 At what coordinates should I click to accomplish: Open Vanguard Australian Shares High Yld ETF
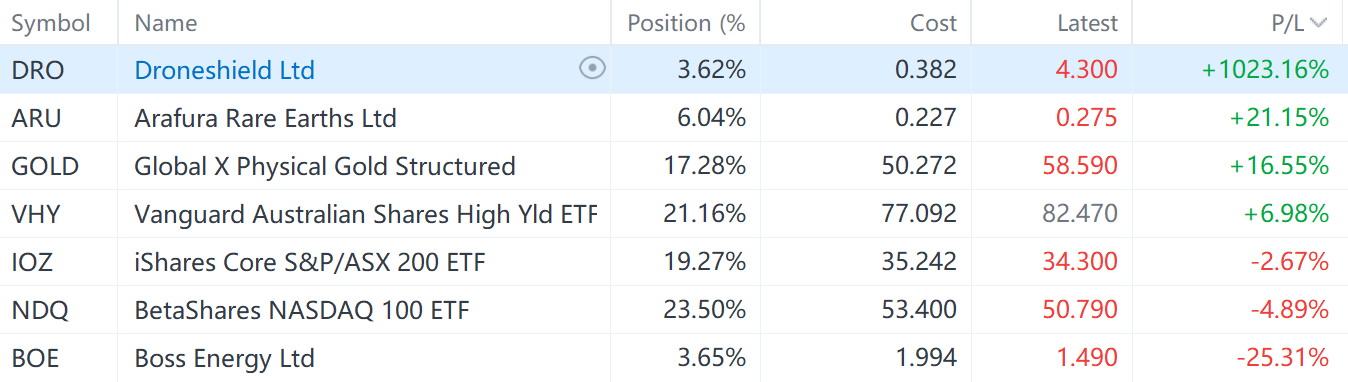pyautogui.click(x=366, y=214)
